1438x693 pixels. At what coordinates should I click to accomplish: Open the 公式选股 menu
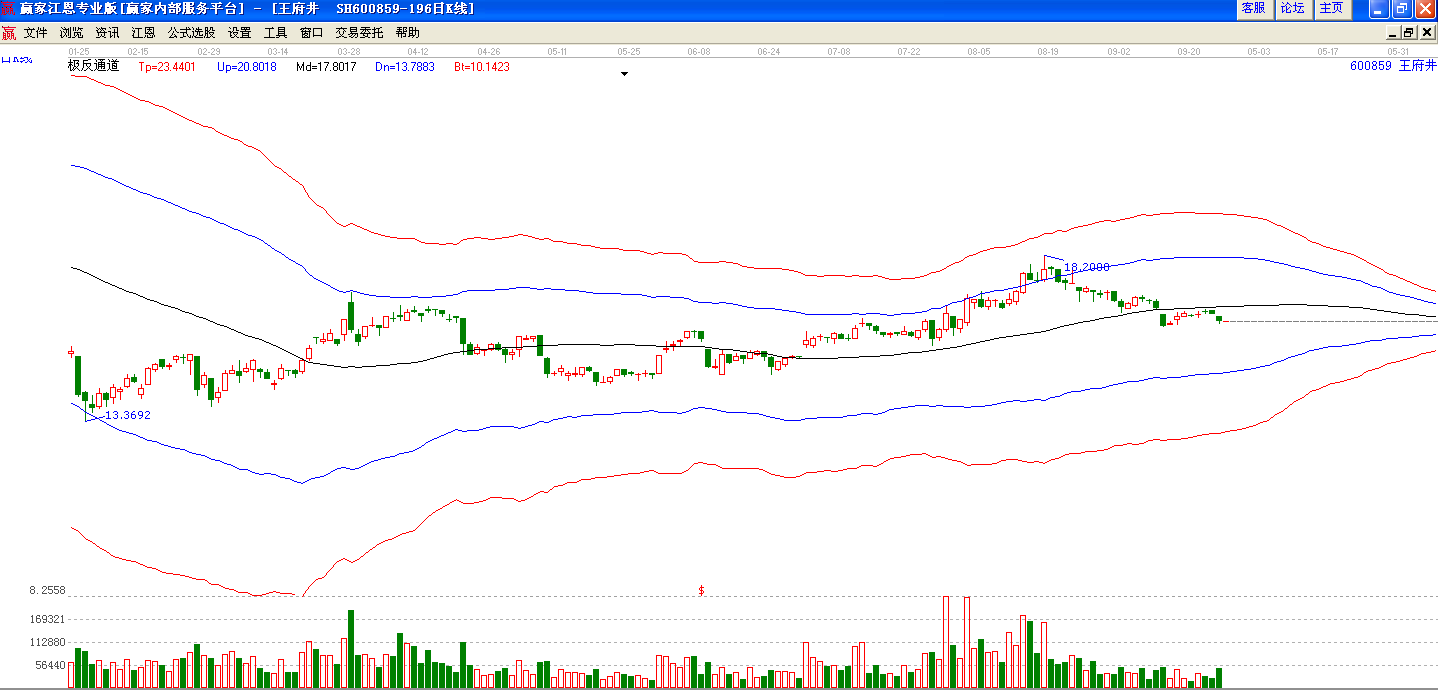(191, 33)
